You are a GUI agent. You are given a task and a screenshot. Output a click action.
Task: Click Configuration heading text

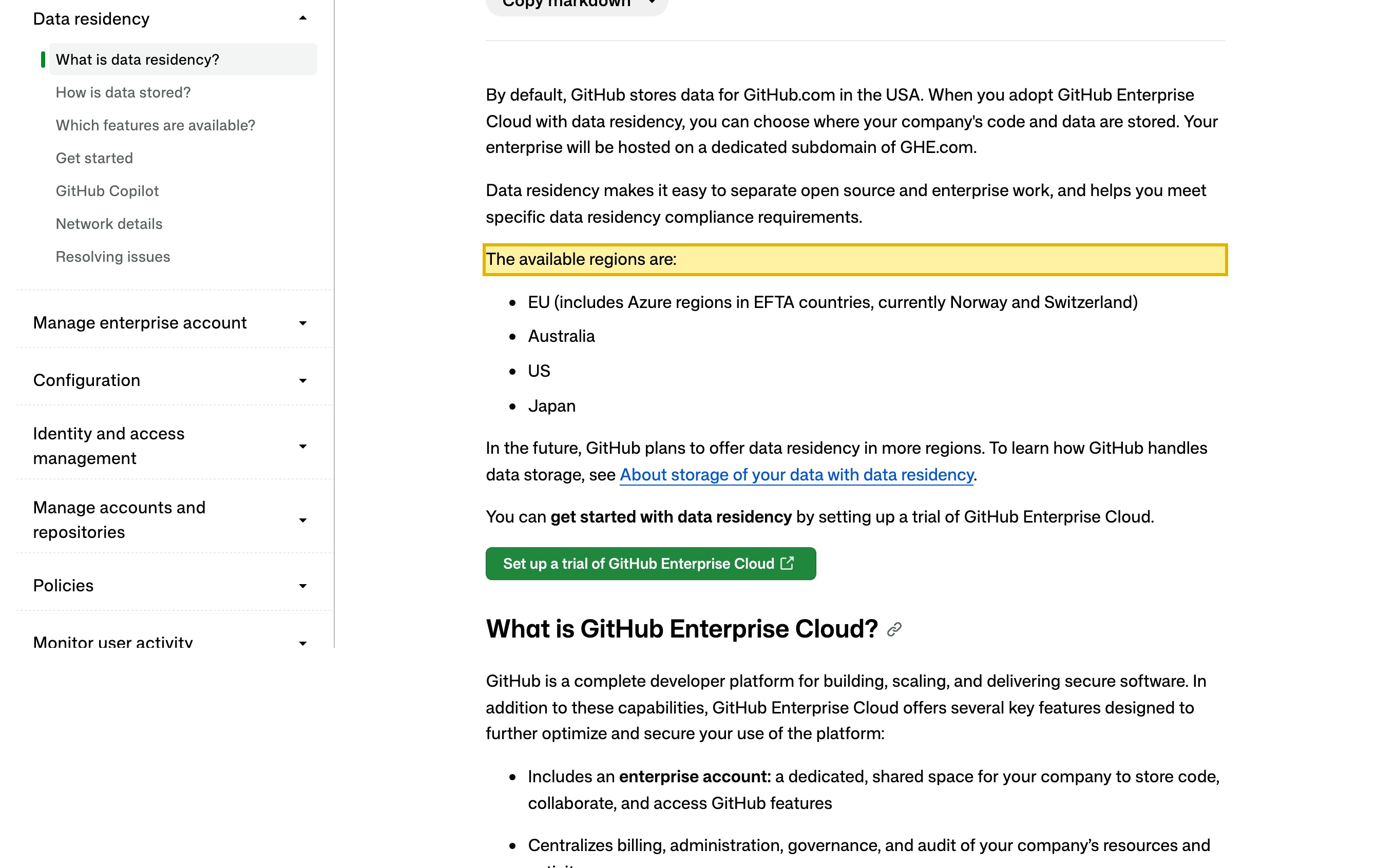87,380
